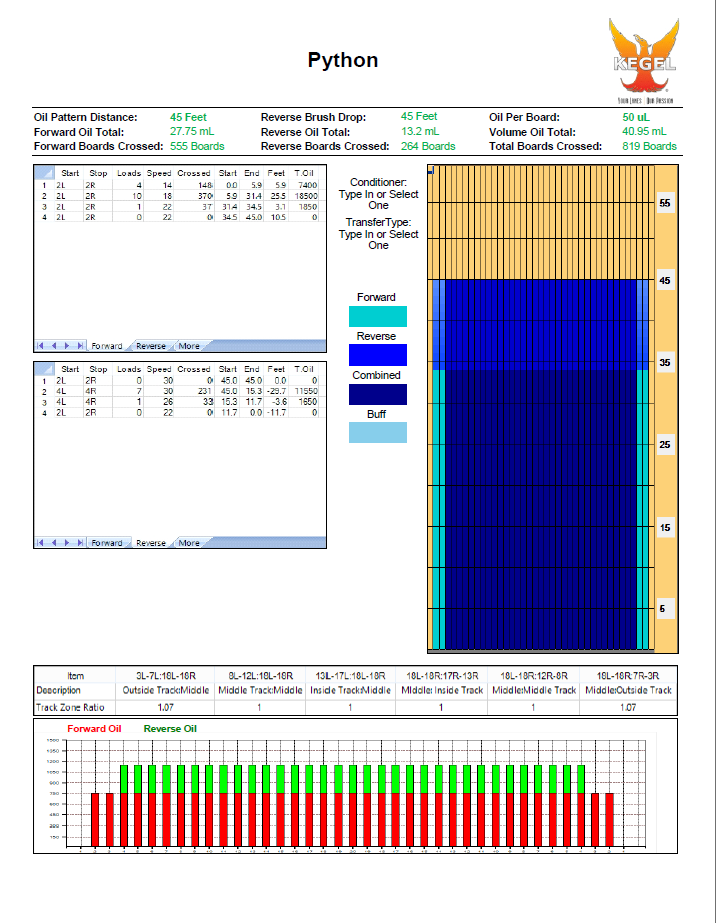Select the cell showing 10.5 feet

(276, 217)
